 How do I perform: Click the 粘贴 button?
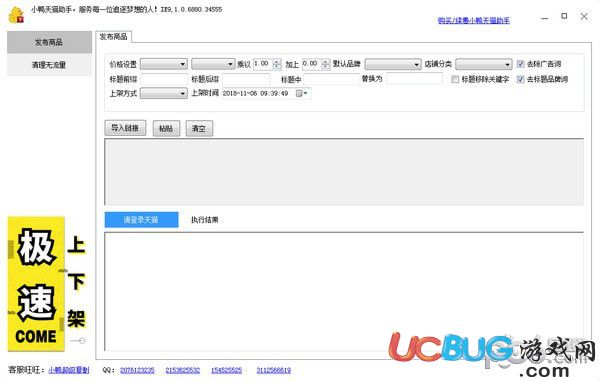point(166,128)
